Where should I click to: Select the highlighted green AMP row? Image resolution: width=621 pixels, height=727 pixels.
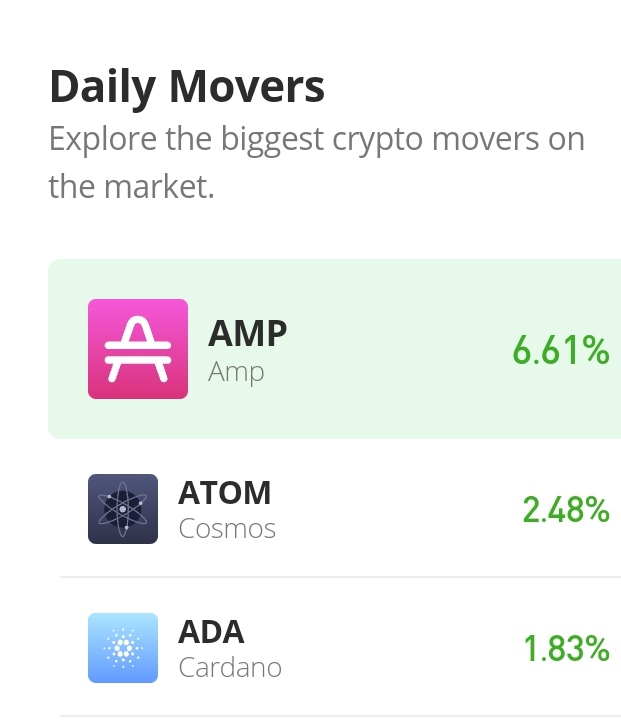(x=334, y=349)
